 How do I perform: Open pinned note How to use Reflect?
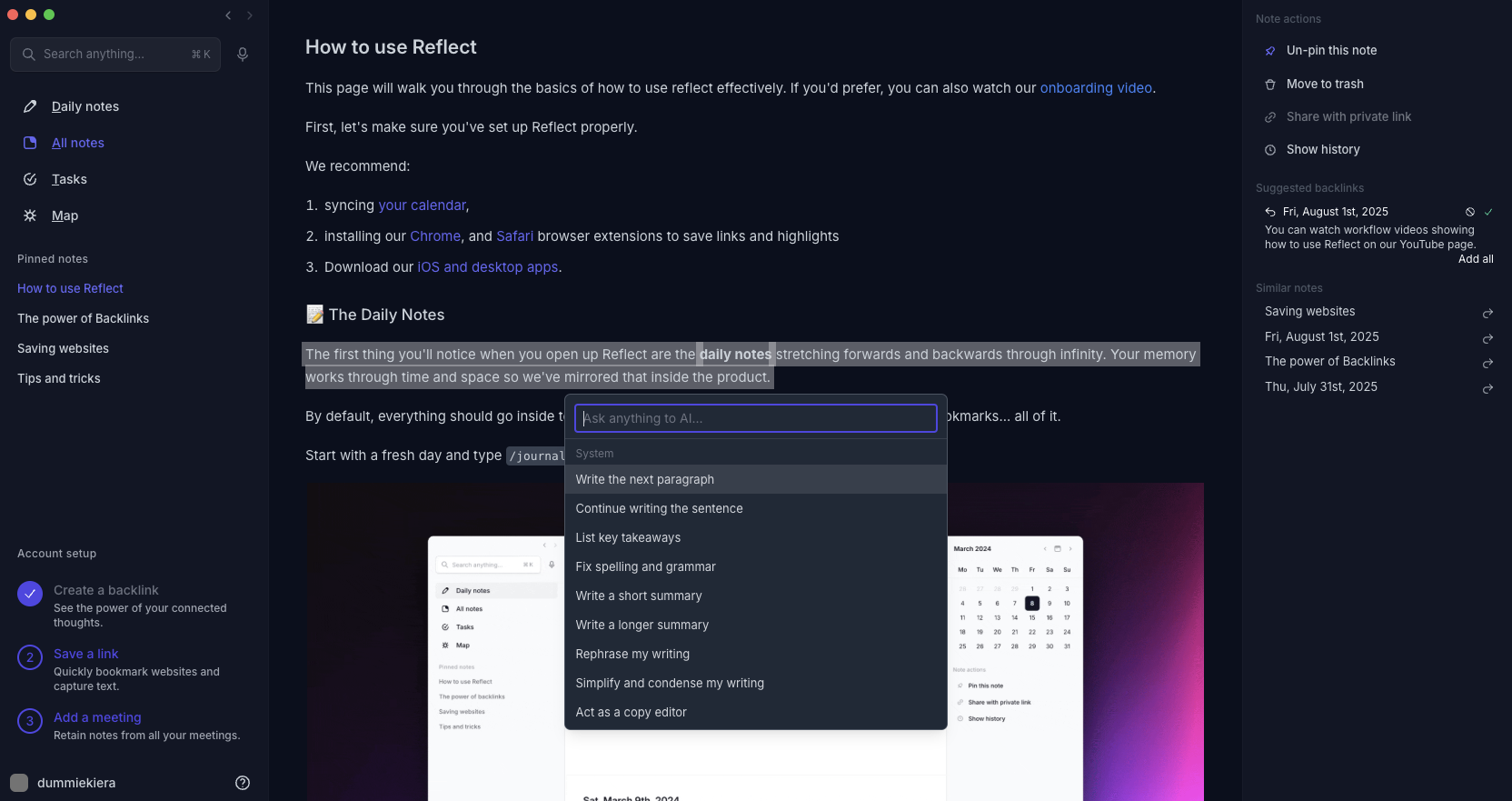click(70, 288)
